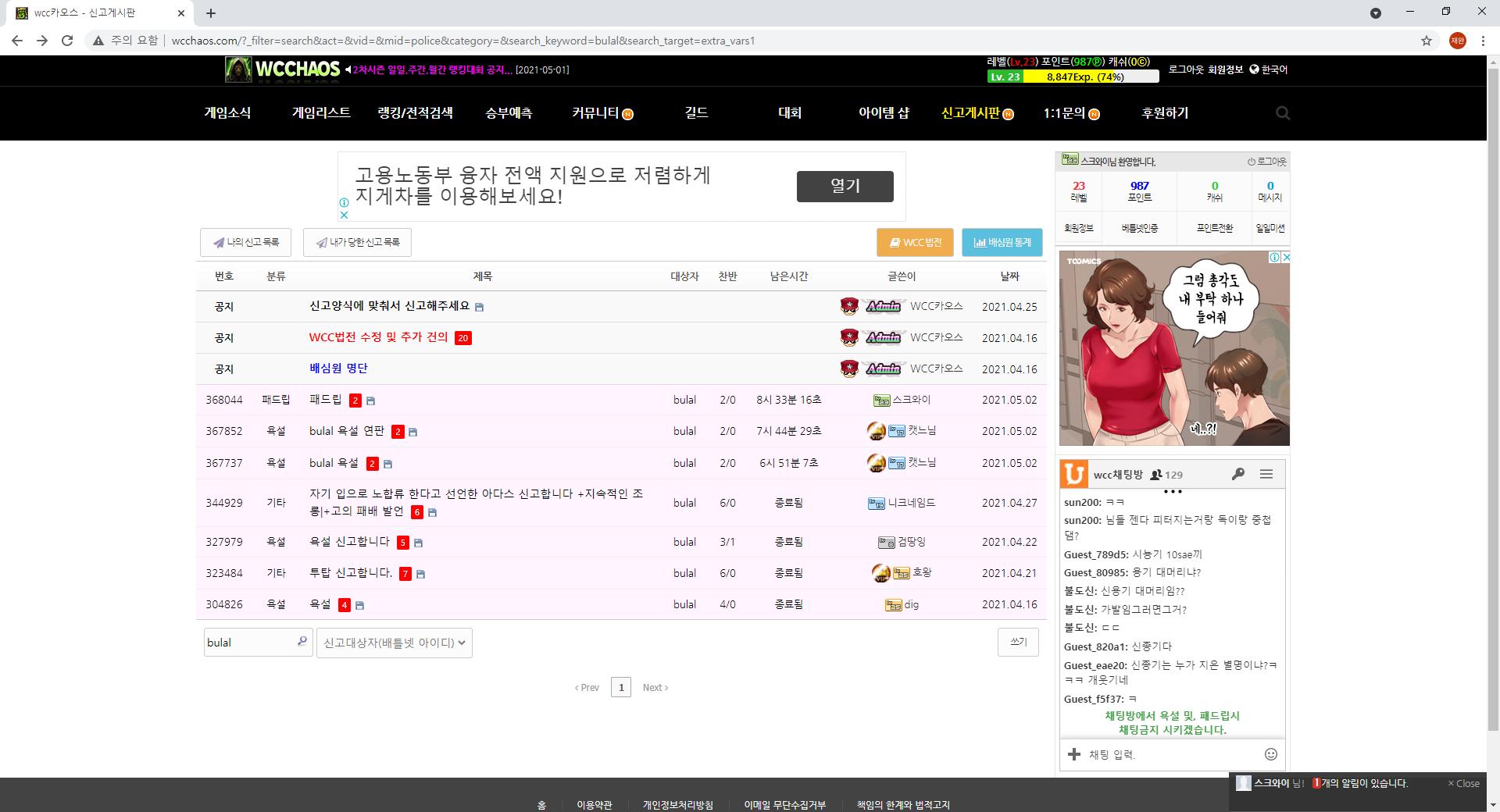1500x812 pixels.
Task: Open the 게임소식 menu
Action: tap(227, 113)
